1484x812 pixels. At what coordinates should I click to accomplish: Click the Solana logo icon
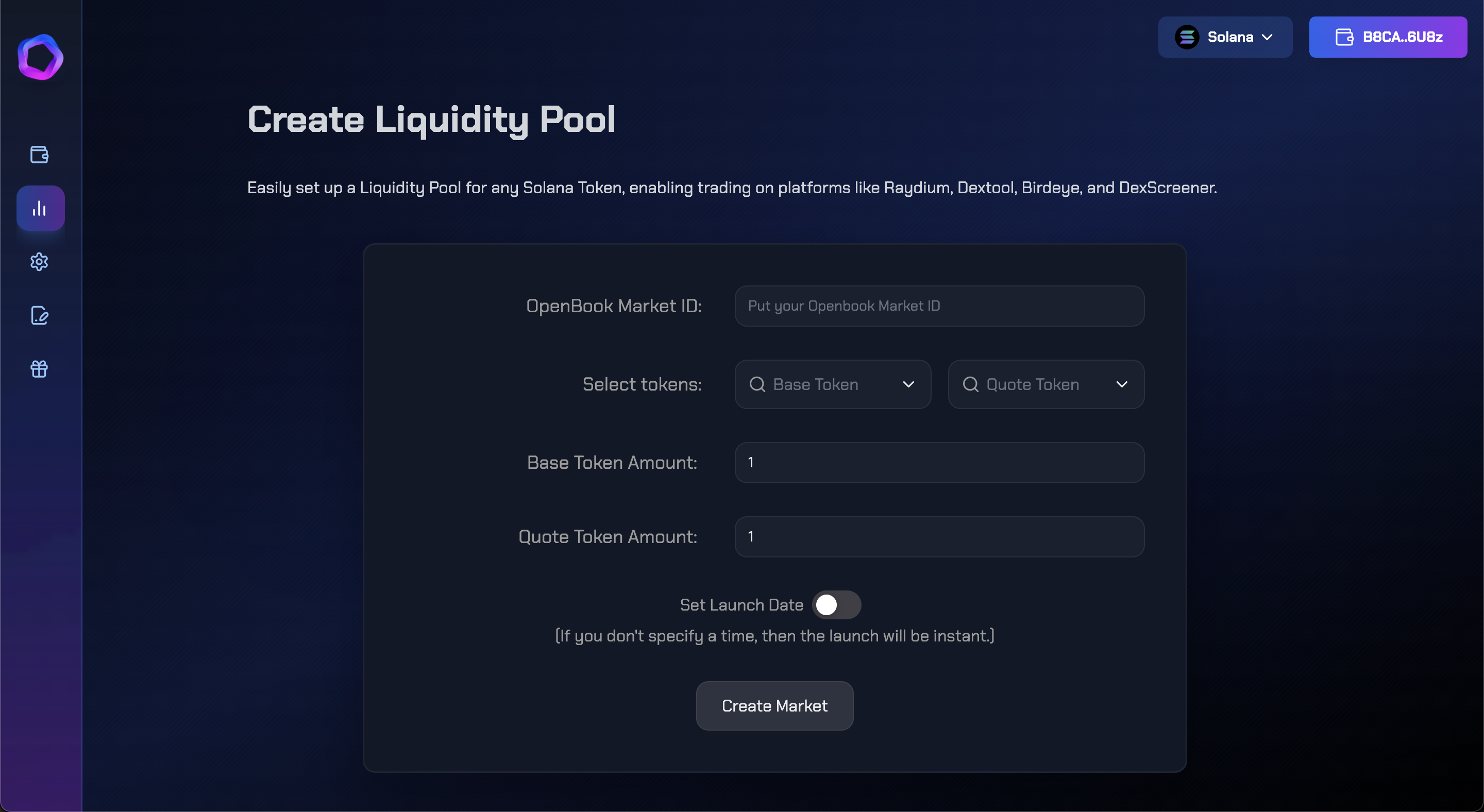(1187, 38)
